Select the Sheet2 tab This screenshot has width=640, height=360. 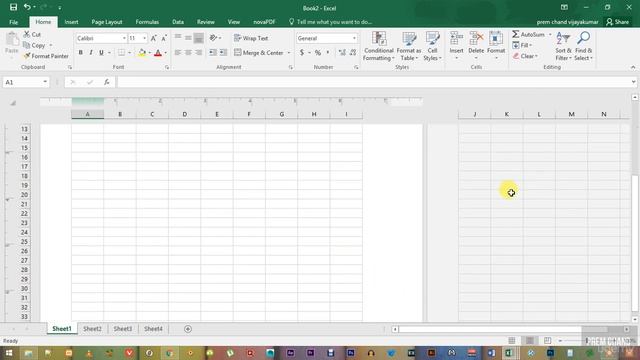tap(92, 329)
